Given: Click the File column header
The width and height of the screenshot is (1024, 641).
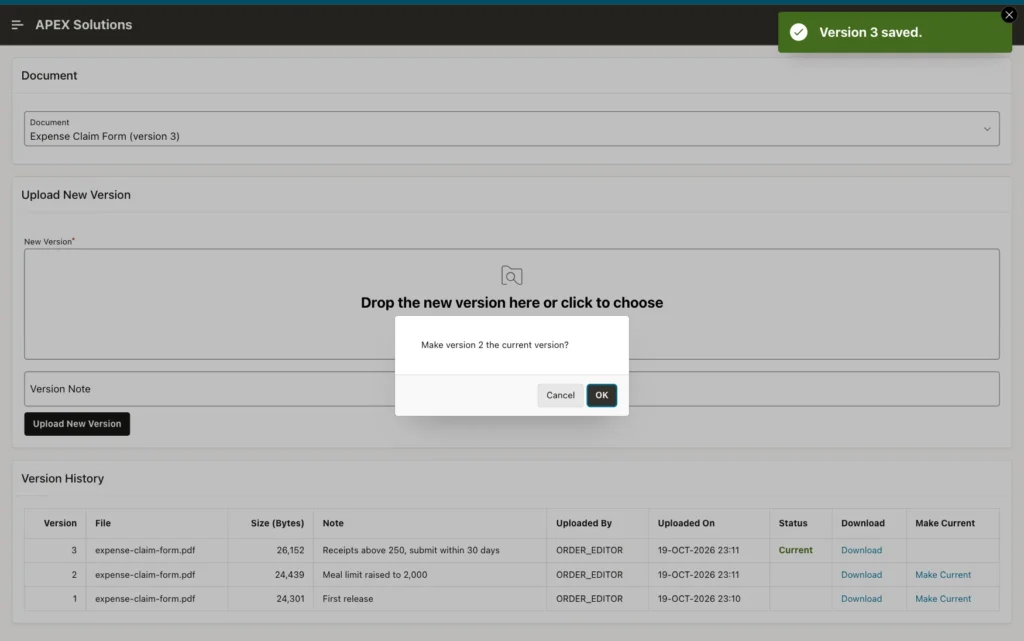Looking at the screenshot, I should coord(103,523).
